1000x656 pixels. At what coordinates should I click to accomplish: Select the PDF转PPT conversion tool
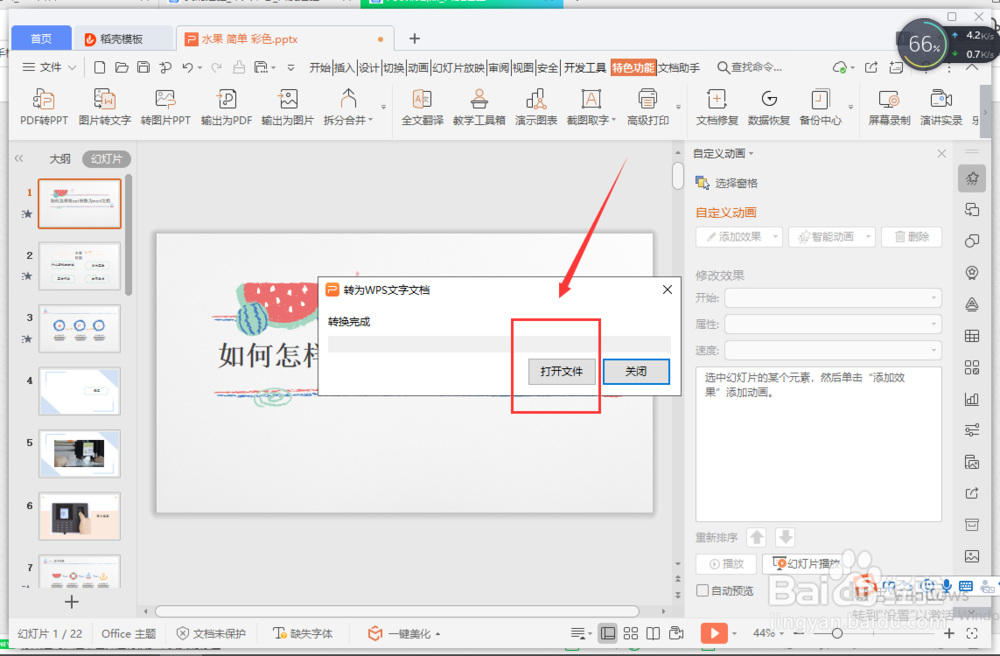tap(42, 105)
